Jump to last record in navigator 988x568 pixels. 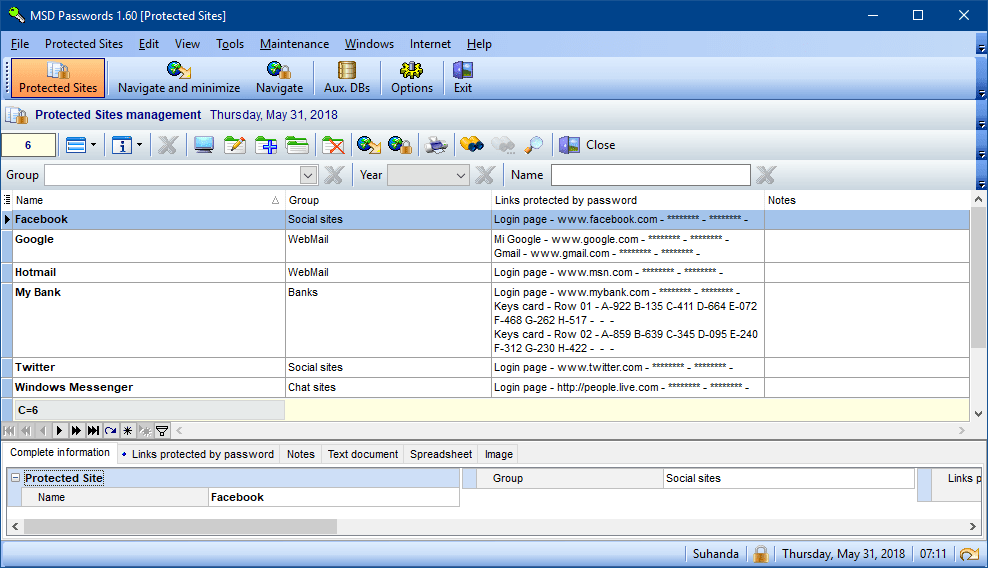click(93, 431)
